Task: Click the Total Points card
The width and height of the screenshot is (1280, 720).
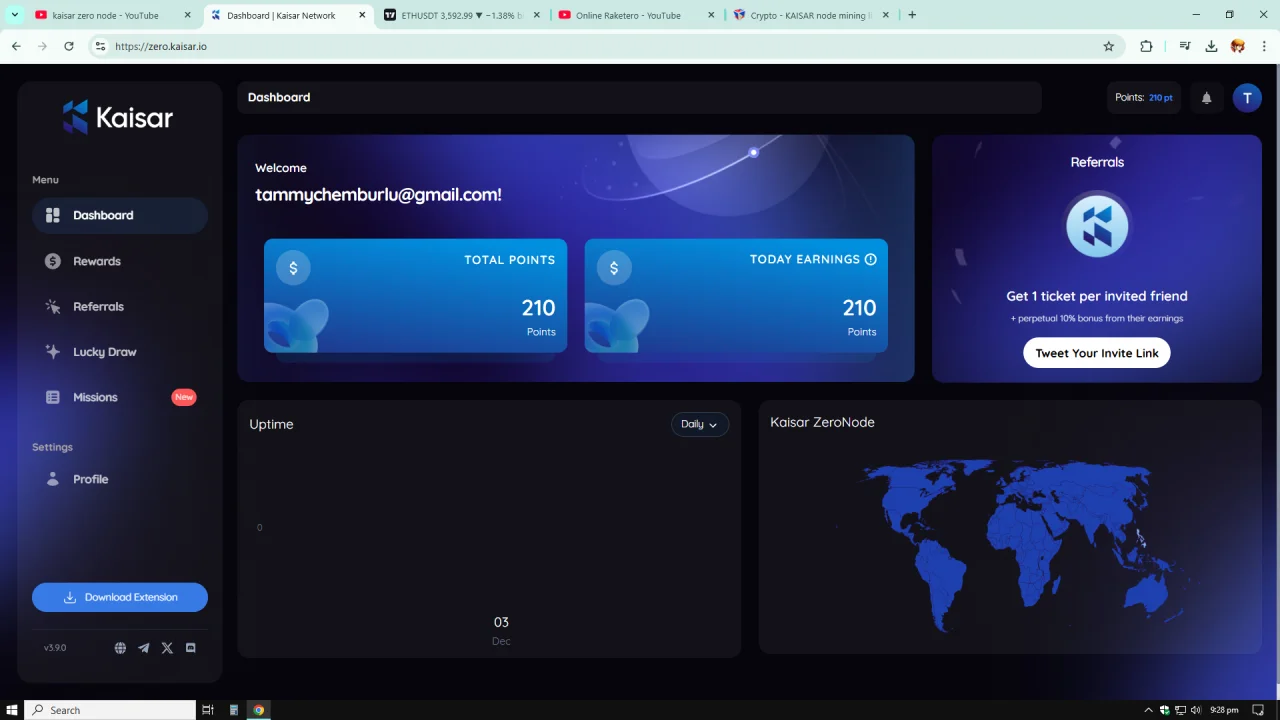Action: coord(415,295)
